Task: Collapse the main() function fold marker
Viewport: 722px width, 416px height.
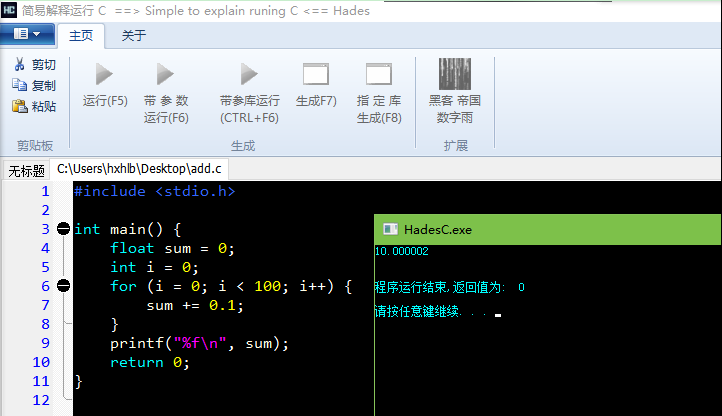Action: click(64, 229)
